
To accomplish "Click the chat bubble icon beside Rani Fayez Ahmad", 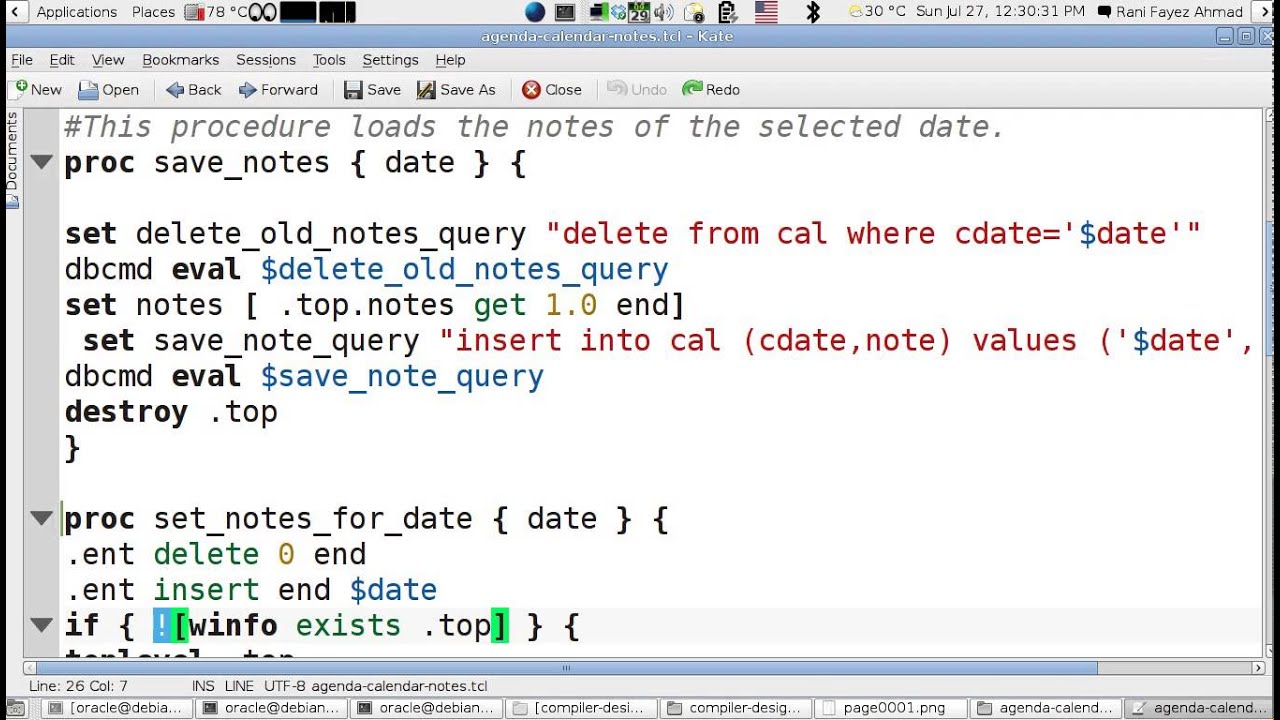I will tap(1104, 12).
